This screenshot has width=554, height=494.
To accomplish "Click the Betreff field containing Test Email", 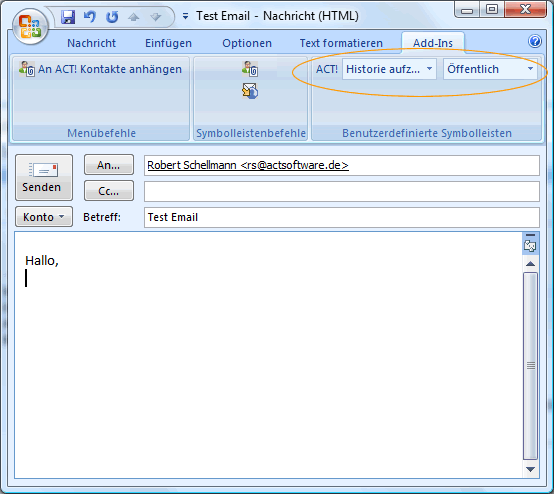I will click(x=342, y=217).
